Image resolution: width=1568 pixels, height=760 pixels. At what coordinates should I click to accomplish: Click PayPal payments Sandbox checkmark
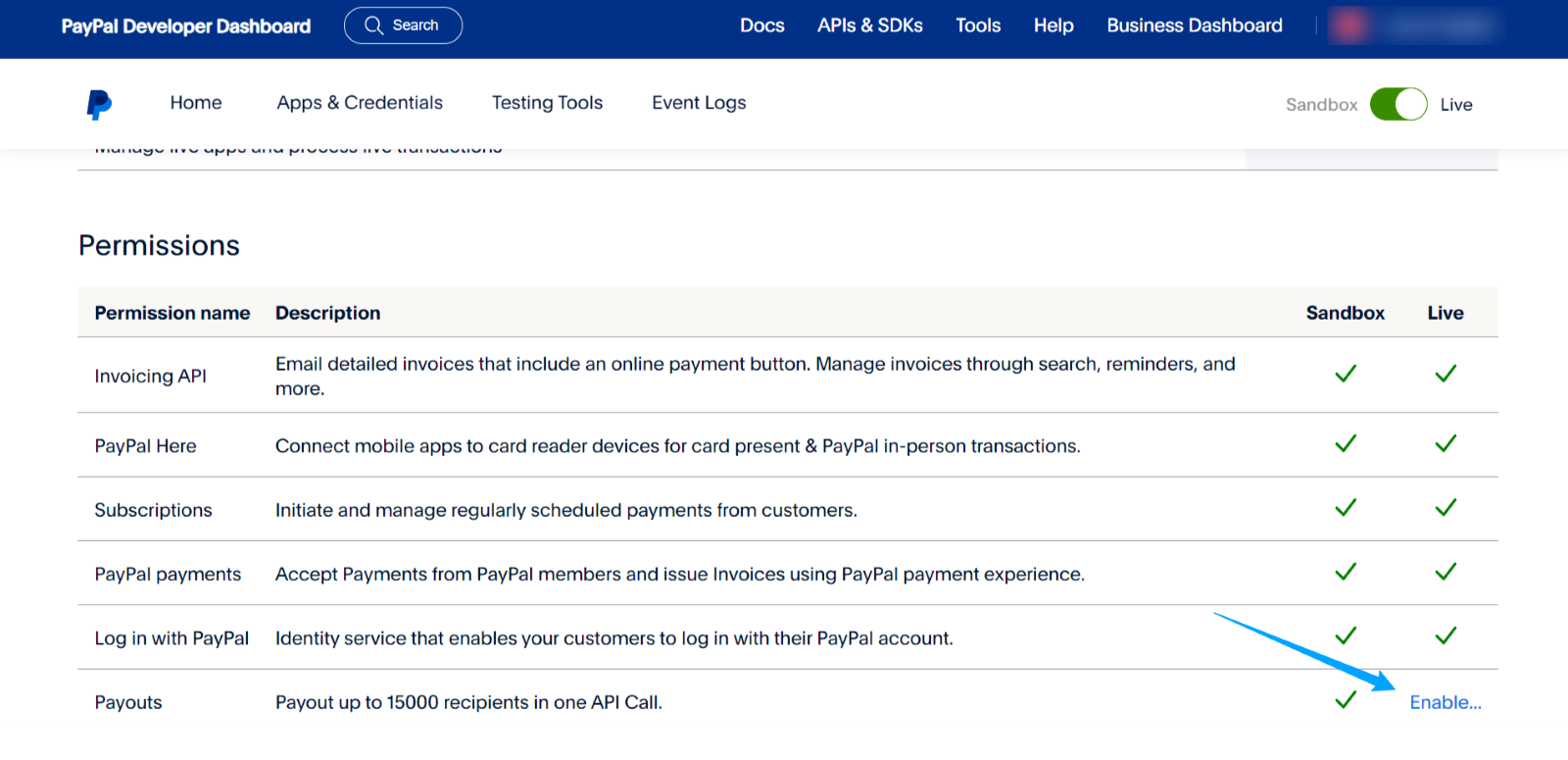1346,572
